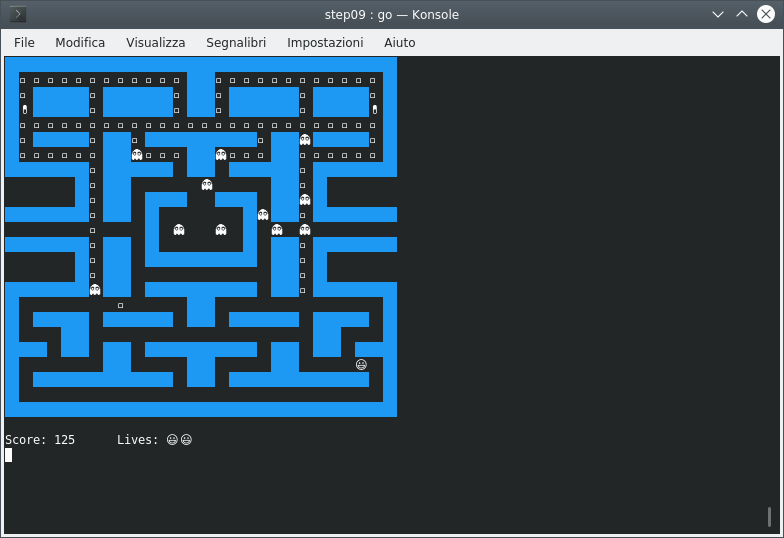The height and width of the screenshot is (538, 784).
Task: Click the right ghost inside the ghost house
Action: coord(220,230)
